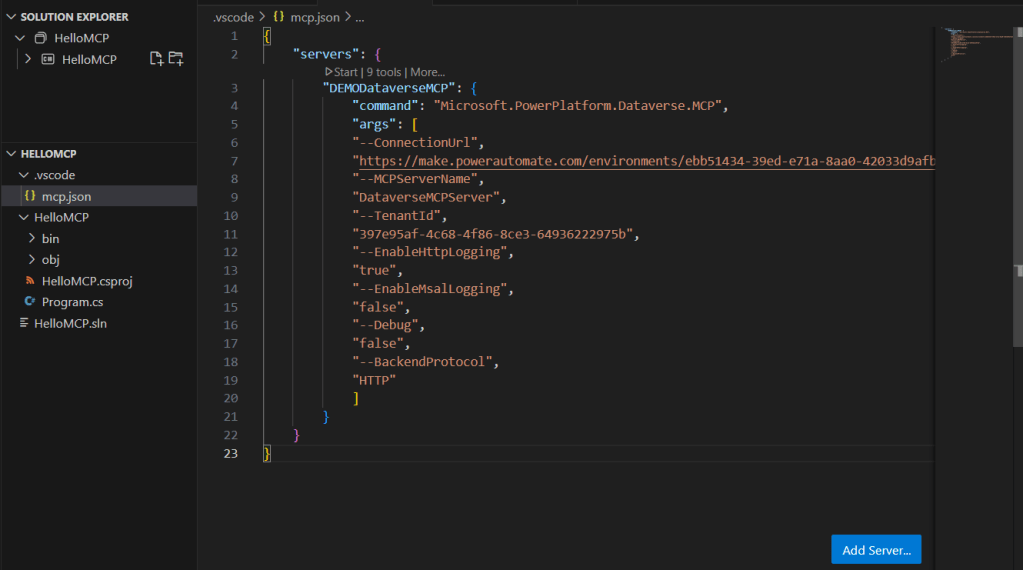Collapse the .vscode folder
This screenshot has height=570, width=1023.
point(25,175)
